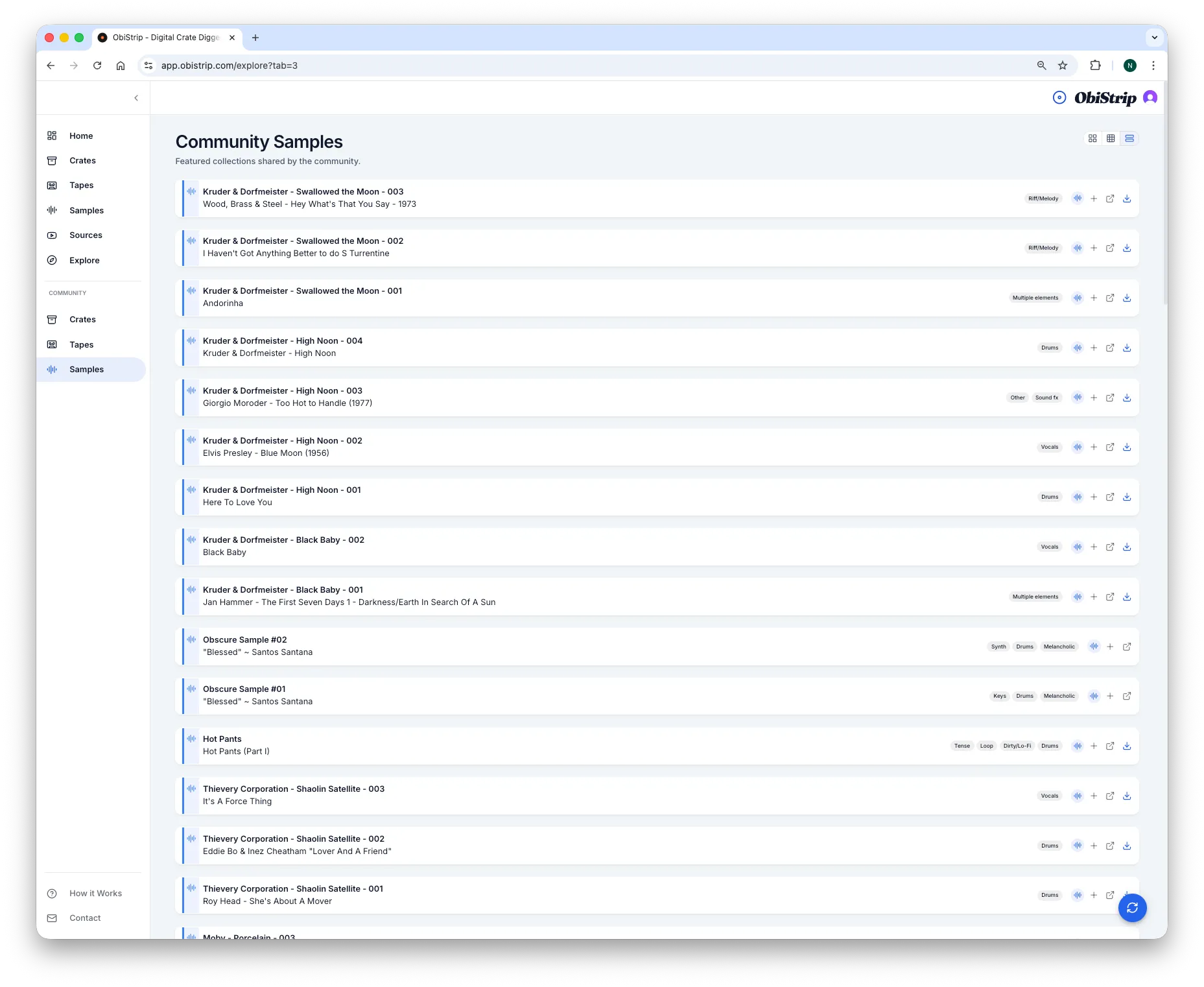The image size is (1204, 987).
Task: Open Chrome's three-dot browser menu
Action: [1153, 65]
